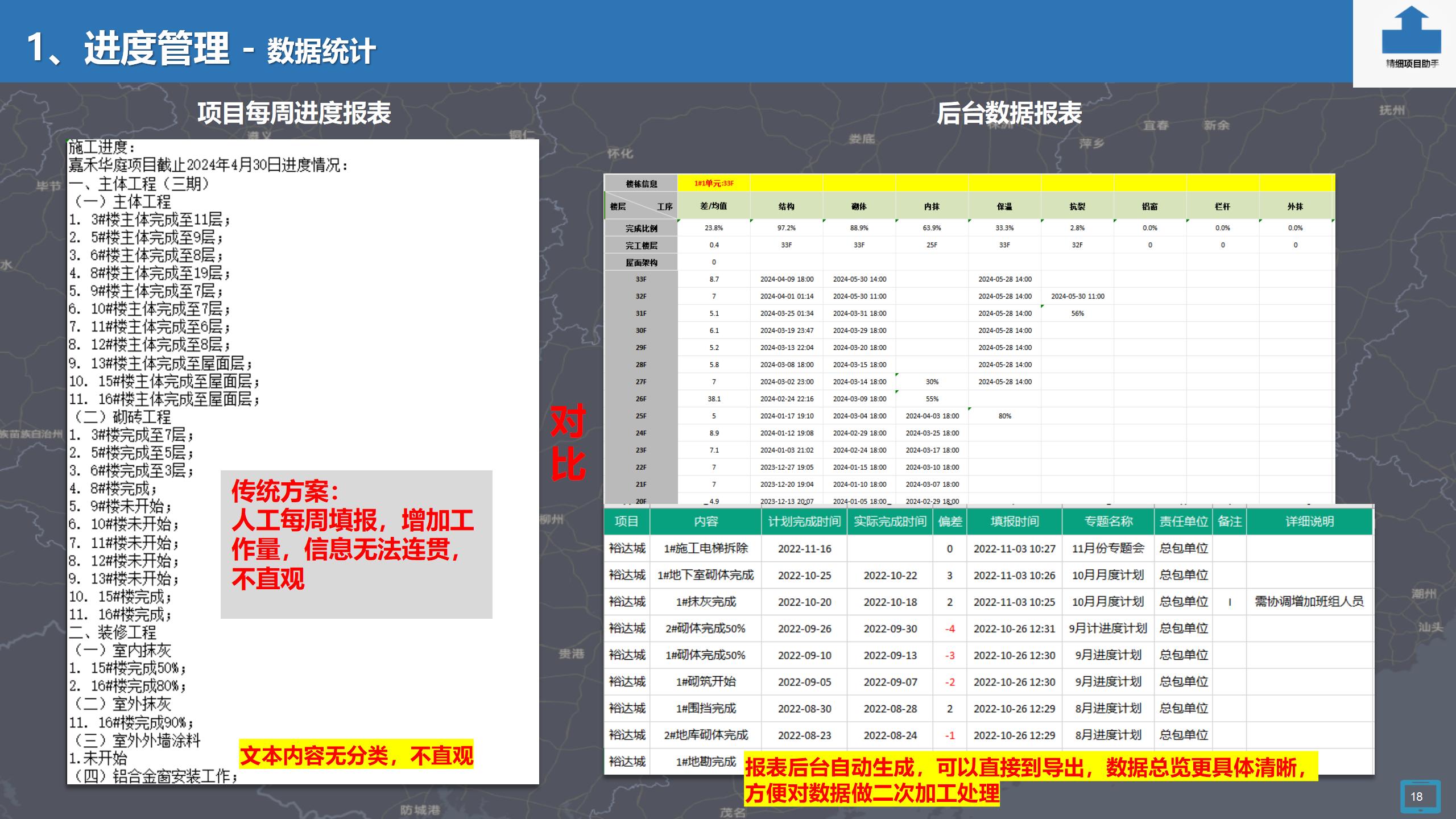Click the cell 1#地下室砌体完成

706,575
